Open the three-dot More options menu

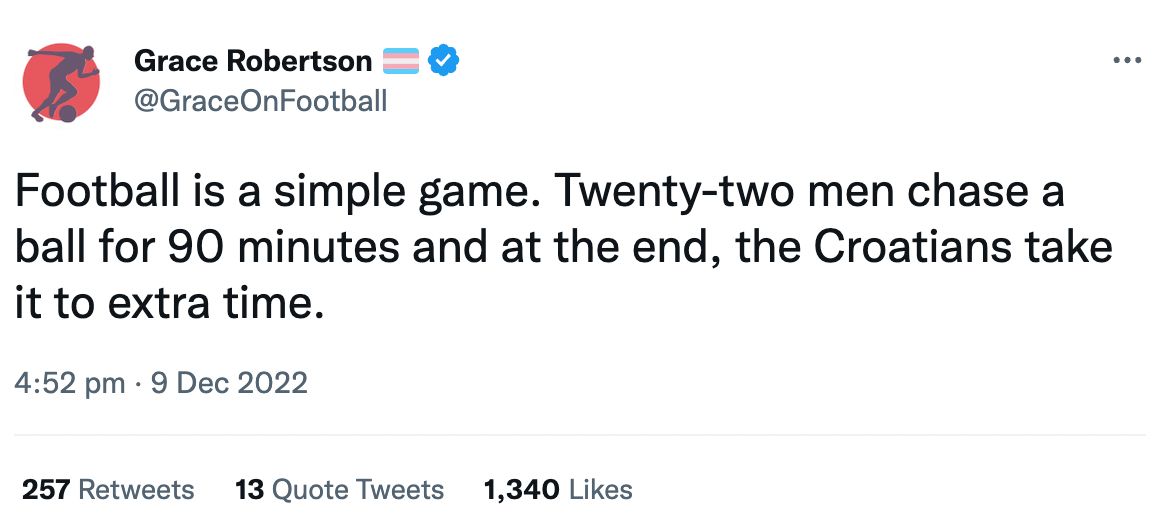pyautogui.click(x=1126, y=61)
